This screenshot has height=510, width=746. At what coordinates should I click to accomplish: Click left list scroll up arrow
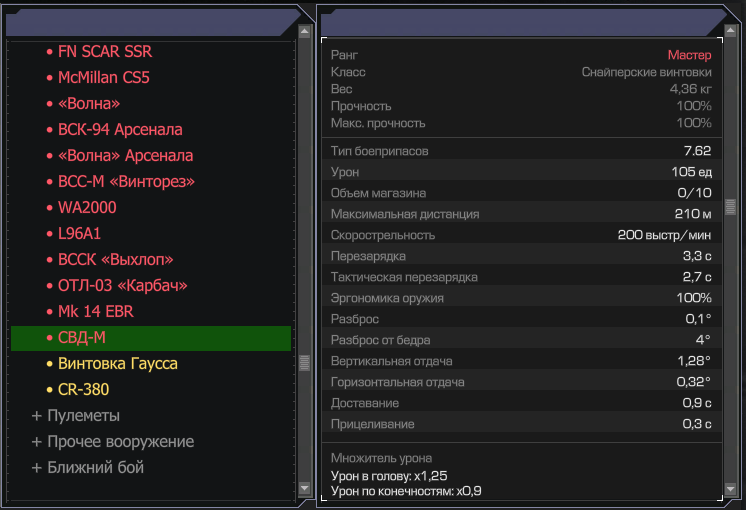pyautogui.click(x=304, y=32)
